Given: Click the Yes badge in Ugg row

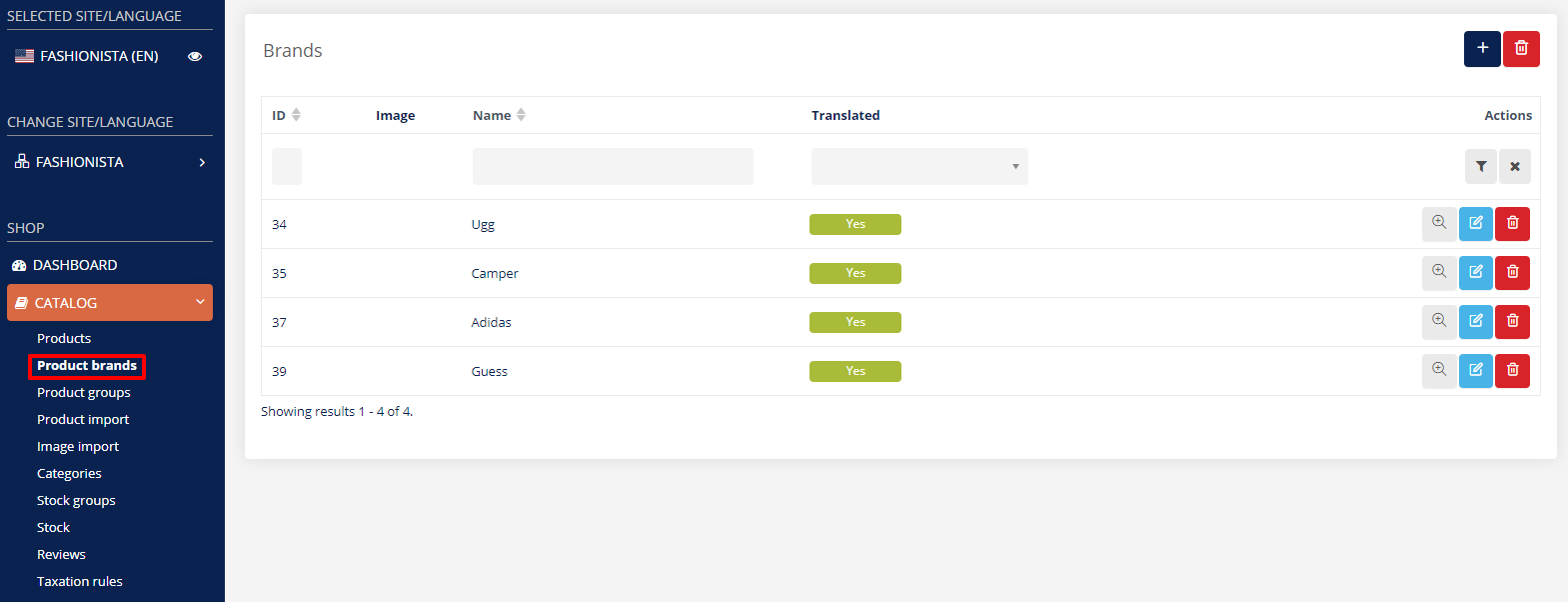Looking at the screenshot, I should click(x=855, y=224).
